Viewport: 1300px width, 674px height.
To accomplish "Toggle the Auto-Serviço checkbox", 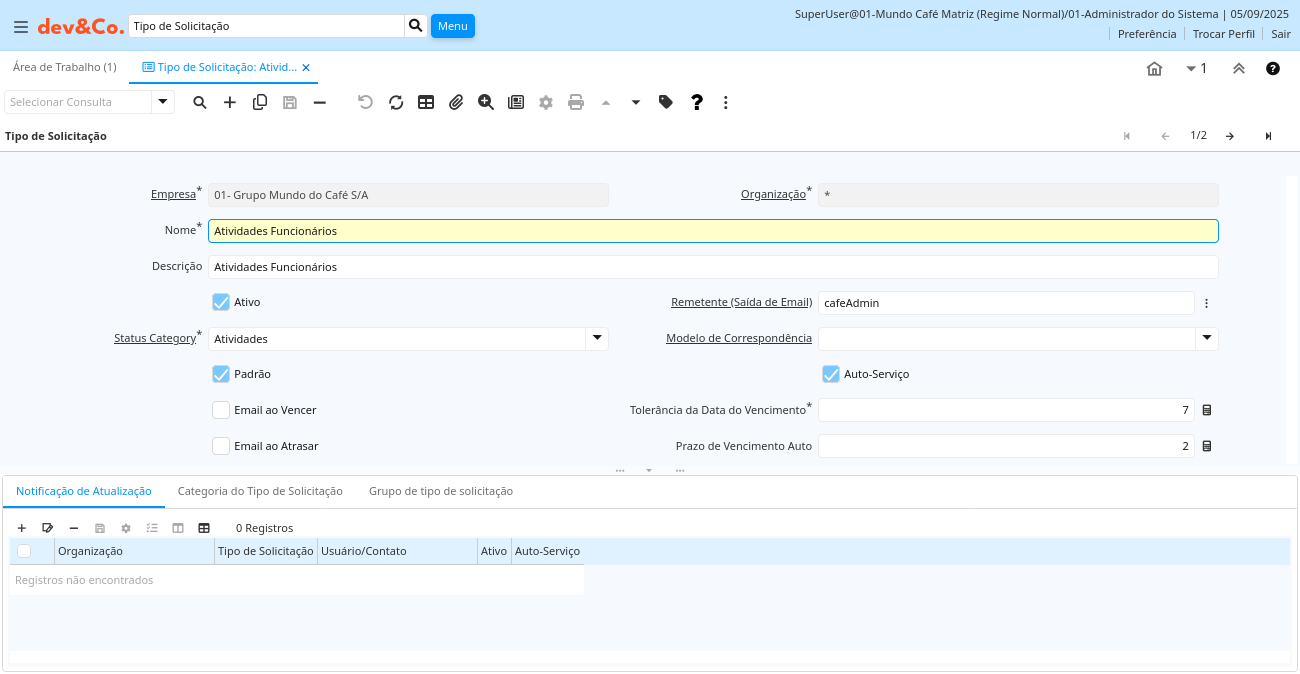I will click(x=831, y=374).
